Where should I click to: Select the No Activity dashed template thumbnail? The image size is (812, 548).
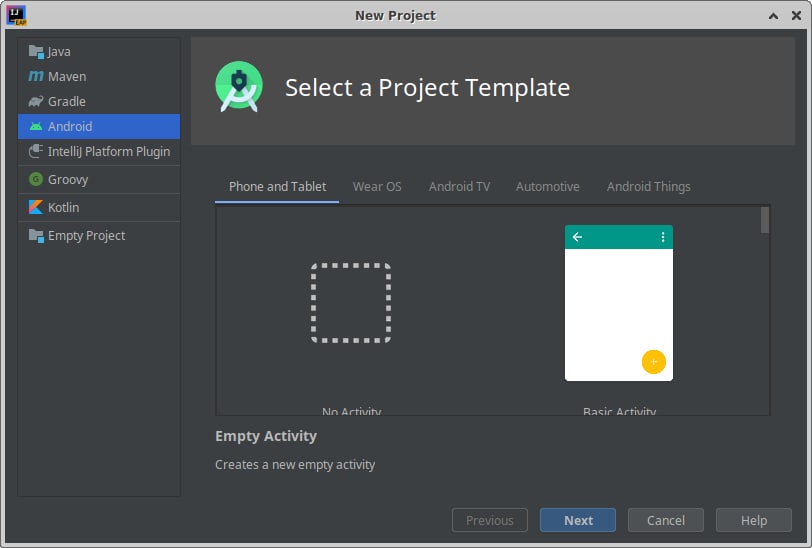tap(351, 303)
